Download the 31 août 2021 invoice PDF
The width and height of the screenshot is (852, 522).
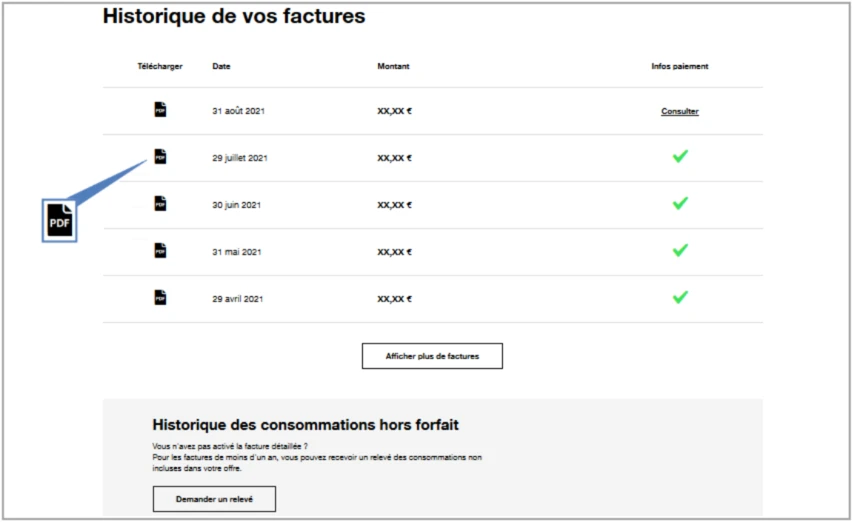point(160,110)
